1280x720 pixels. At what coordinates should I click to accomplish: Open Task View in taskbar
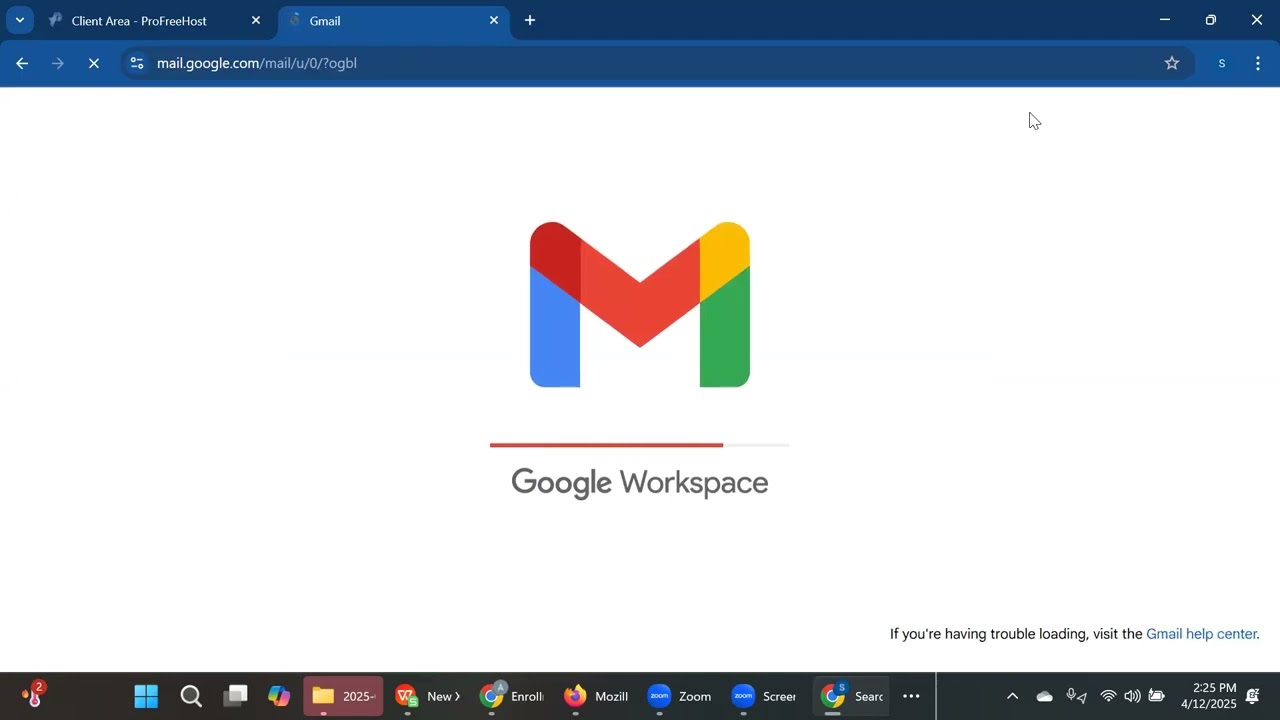pos(235,696)
